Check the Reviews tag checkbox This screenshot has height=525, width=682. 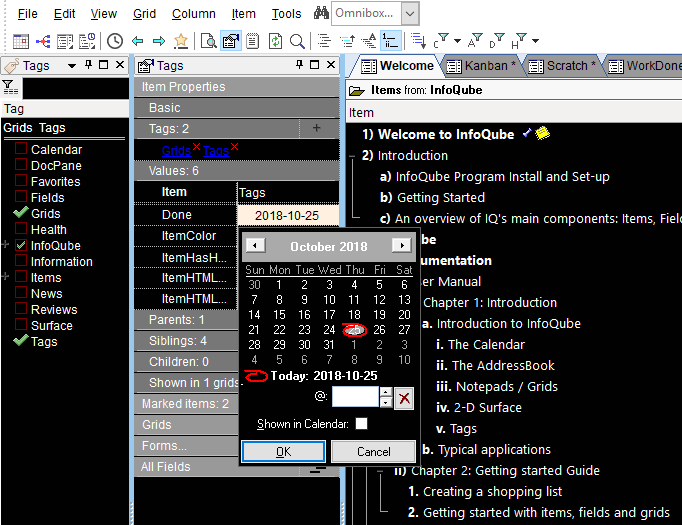21,309
